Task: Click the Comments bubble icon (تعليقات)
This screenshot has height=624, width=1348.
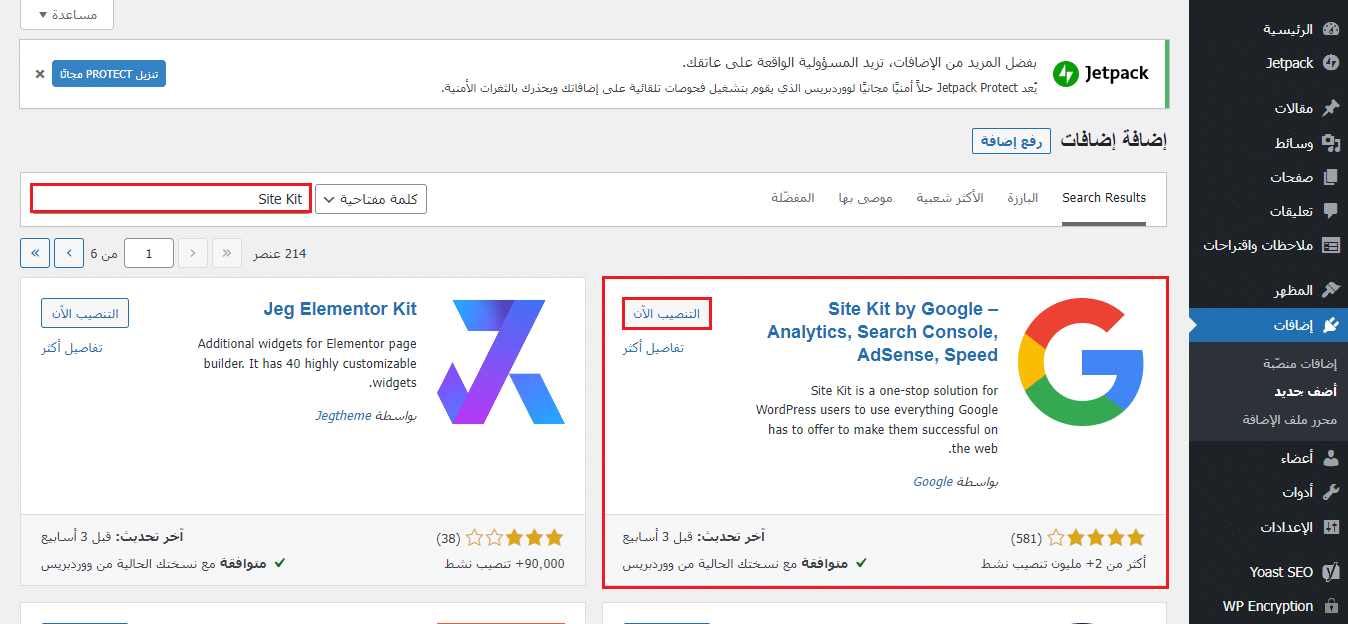Action: (x=1330, y=211)
